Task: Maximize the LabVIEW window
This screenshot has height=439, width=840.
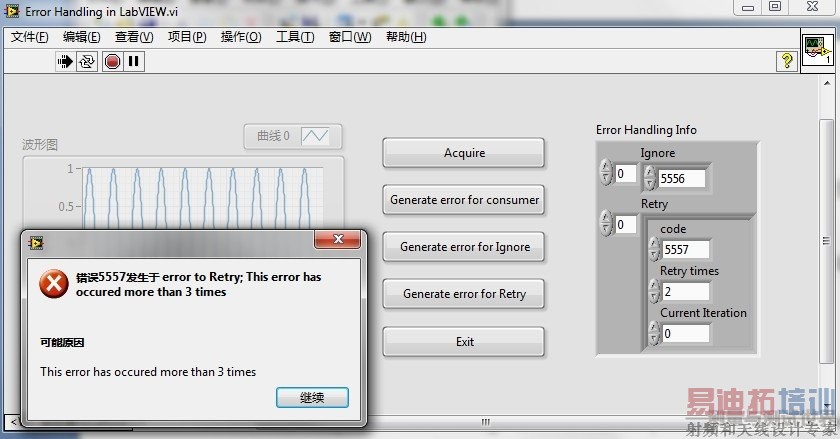Action: click(775, 6)
